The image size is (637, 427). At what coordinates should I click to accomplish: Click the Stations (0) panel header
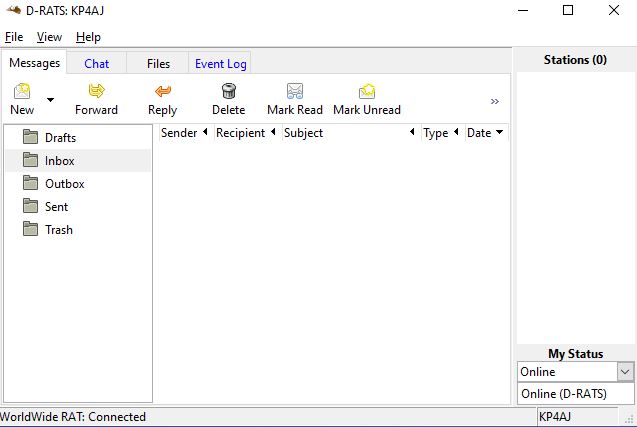point(575,60)
